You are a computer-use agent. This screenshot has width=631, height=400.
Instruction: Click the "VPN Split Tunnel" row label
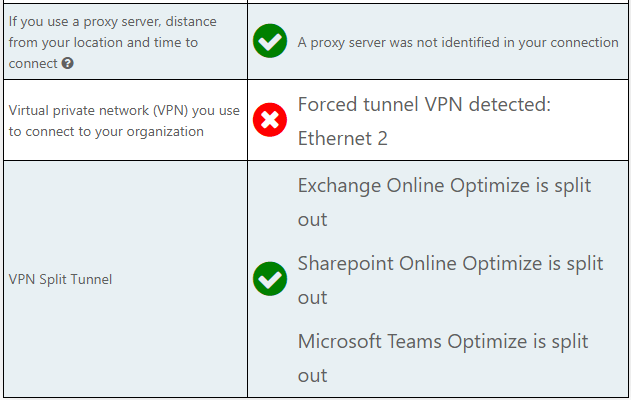[x=62, y=279]
